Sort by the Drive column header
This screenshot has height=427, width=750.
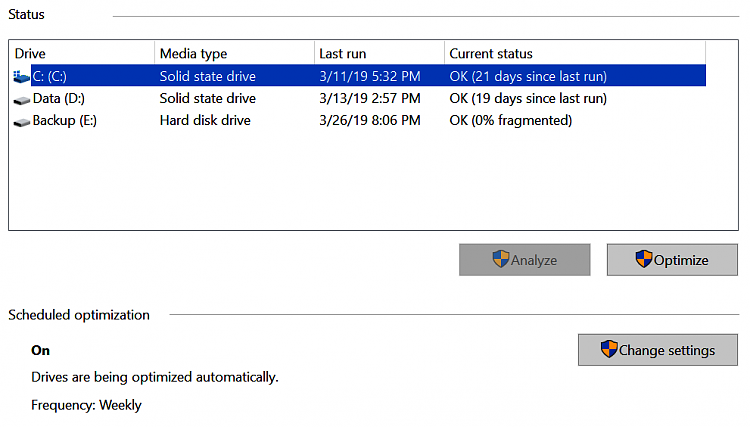[82, 53]
